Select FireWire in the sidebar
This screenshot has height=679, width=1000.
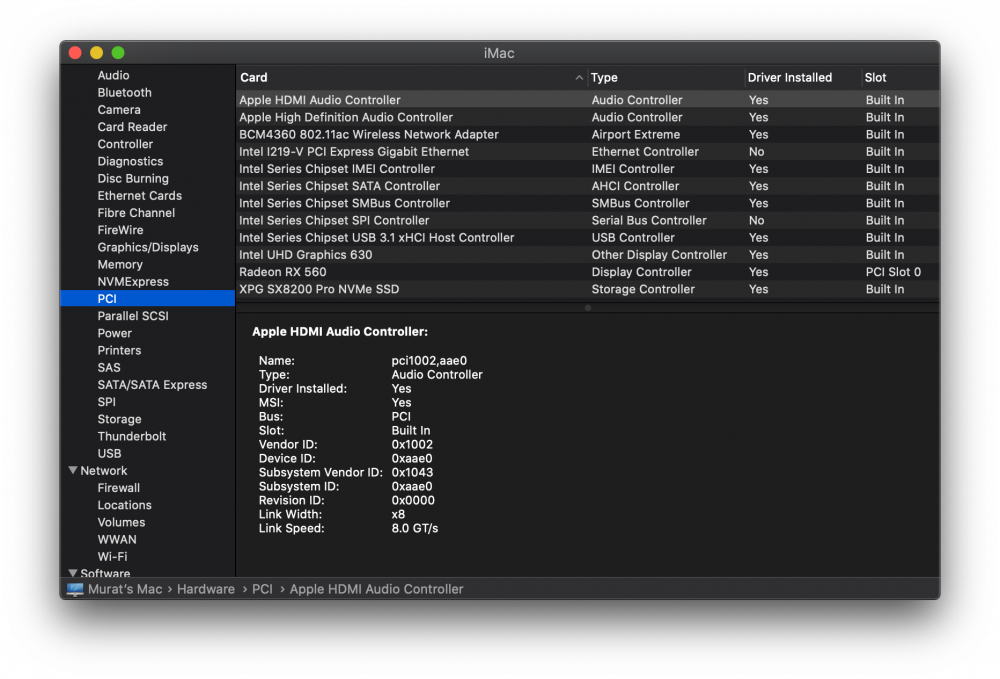(x=120, y=230)
